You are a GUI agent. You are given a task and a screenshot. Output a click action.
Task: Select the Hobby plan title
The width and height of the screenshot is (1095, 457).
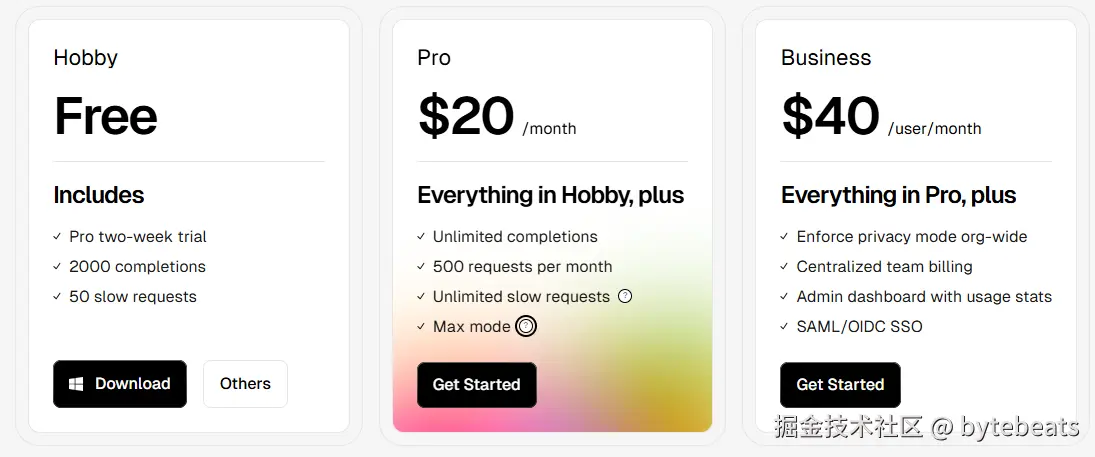pos(86,58)
